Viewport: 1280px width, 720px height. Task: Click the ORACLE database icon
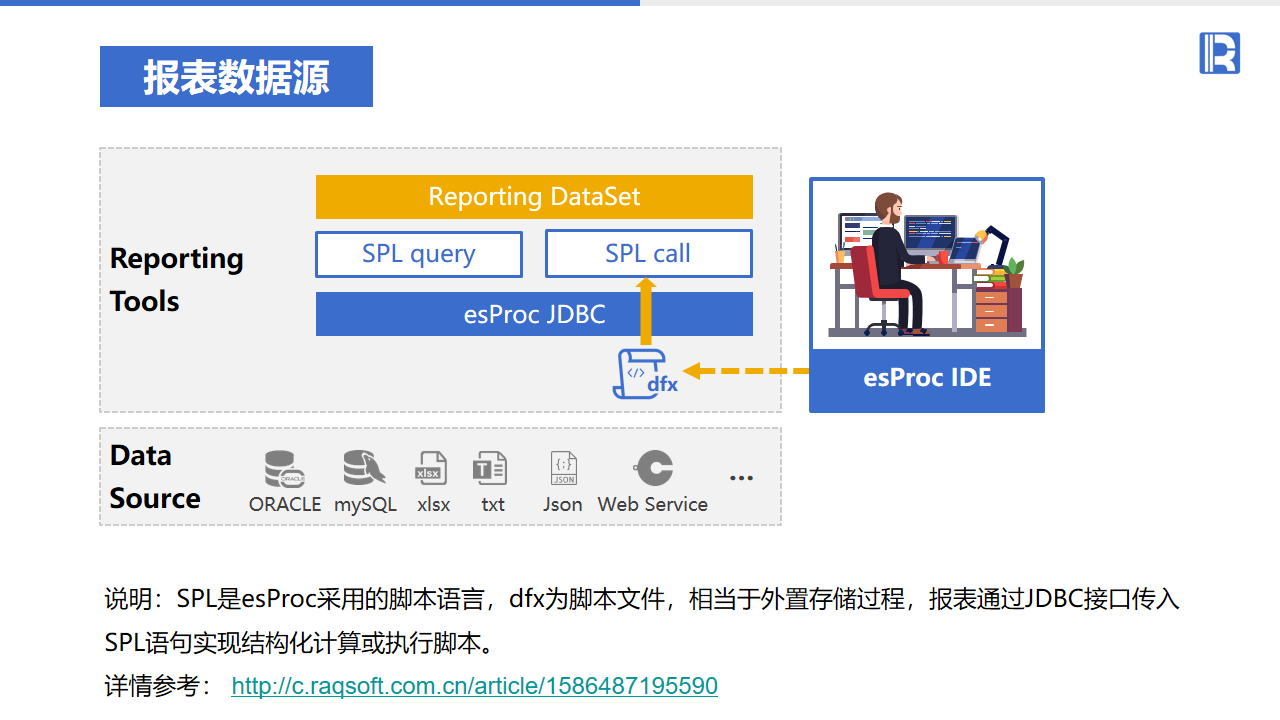click(x=285, y=469)
